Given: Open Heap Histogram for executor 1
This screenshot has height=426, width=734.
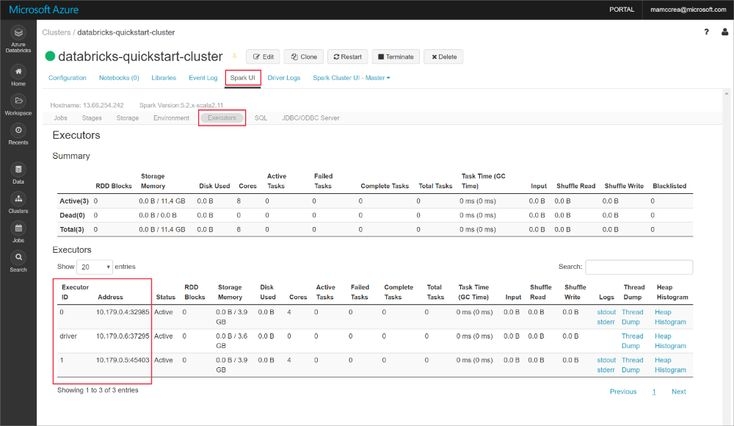Looking at the screenshot, I should pos(670,365).
